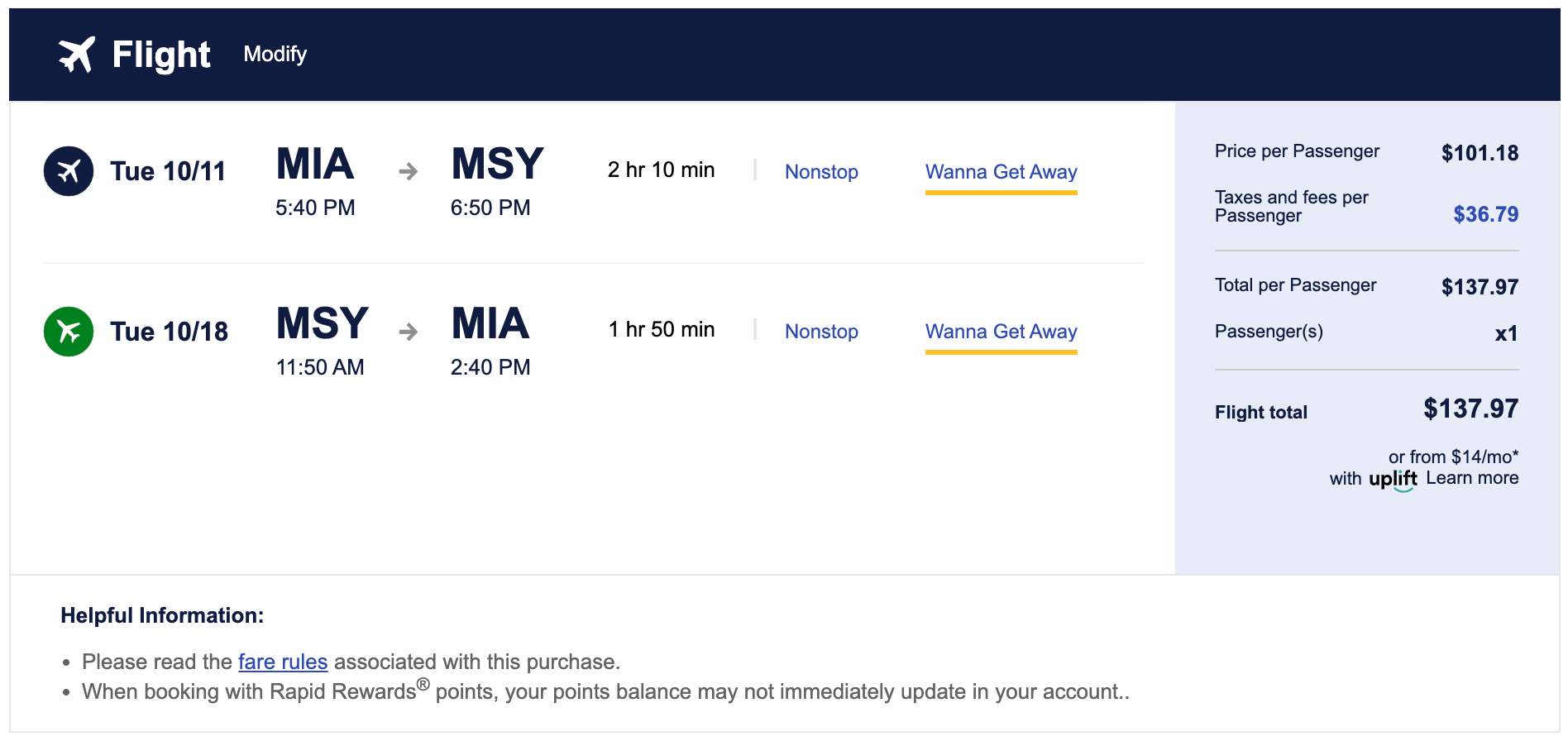1568x741 pixels.
Task: Open Nonstop details for the 10/18 flight
Action: coord(820,332)
